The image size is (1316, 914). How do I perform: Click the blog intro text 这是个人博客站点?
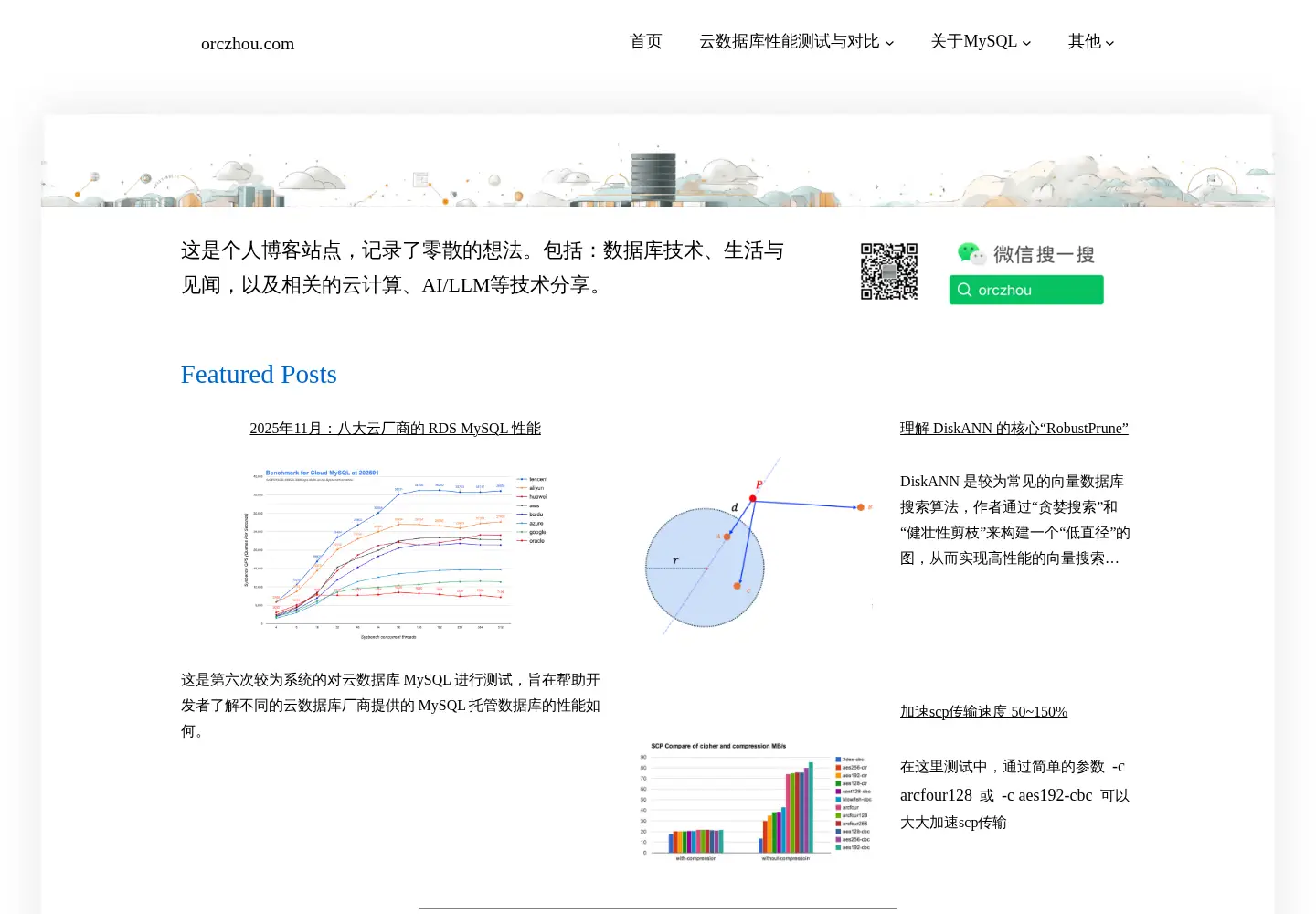click(483, 268)
